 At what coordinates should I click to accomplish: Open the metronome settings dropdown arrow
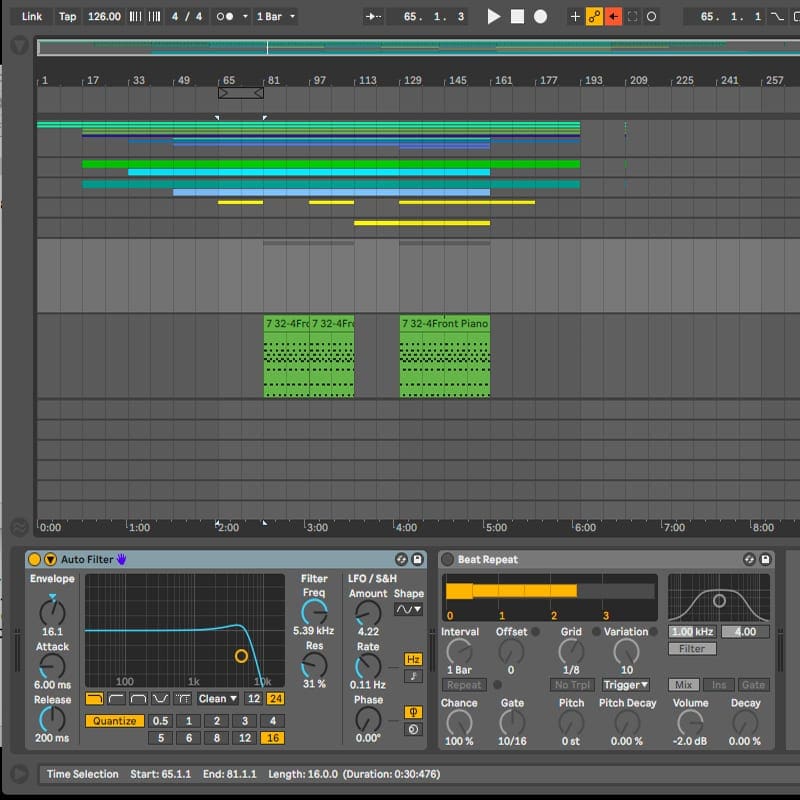click(x=245, y=17)
